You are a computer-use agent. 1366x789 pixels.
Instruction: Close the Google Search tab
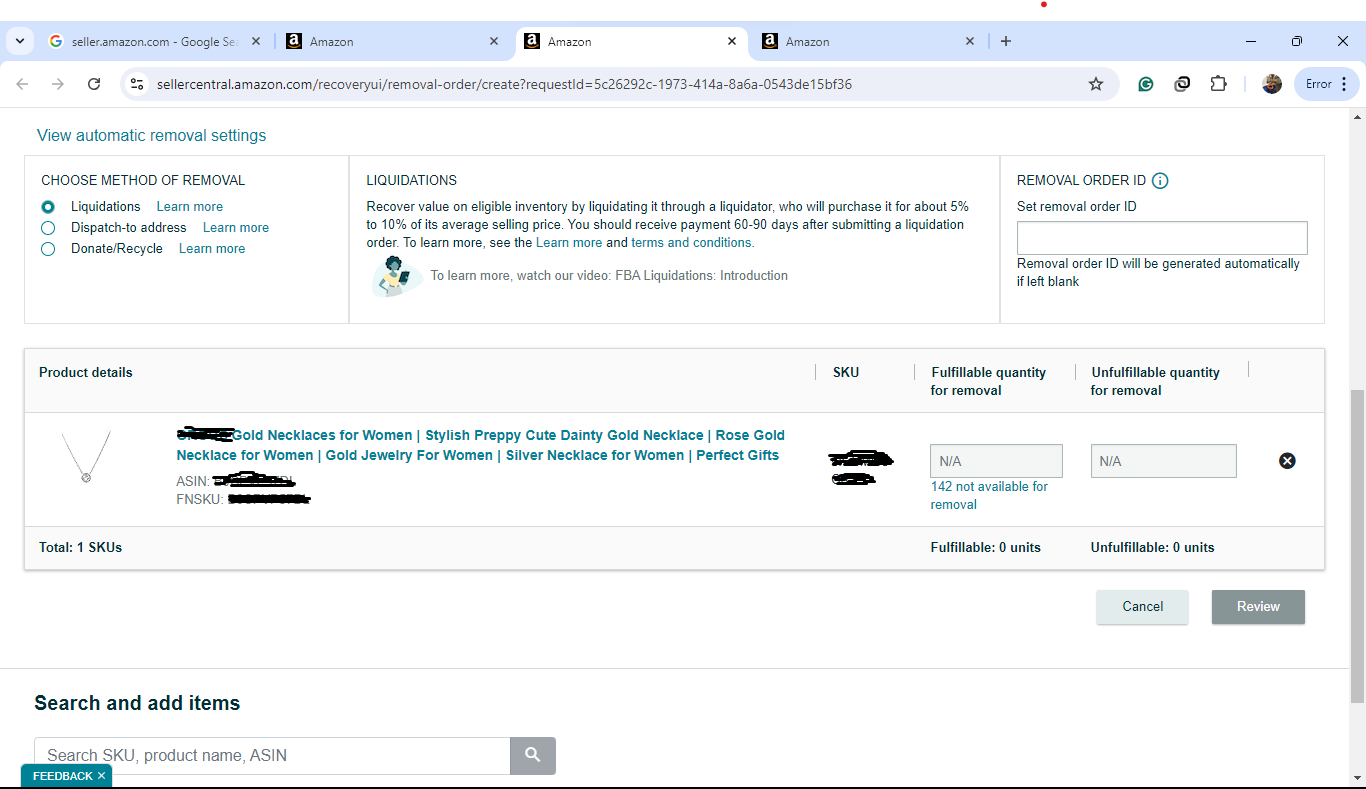tap(256, 41)
